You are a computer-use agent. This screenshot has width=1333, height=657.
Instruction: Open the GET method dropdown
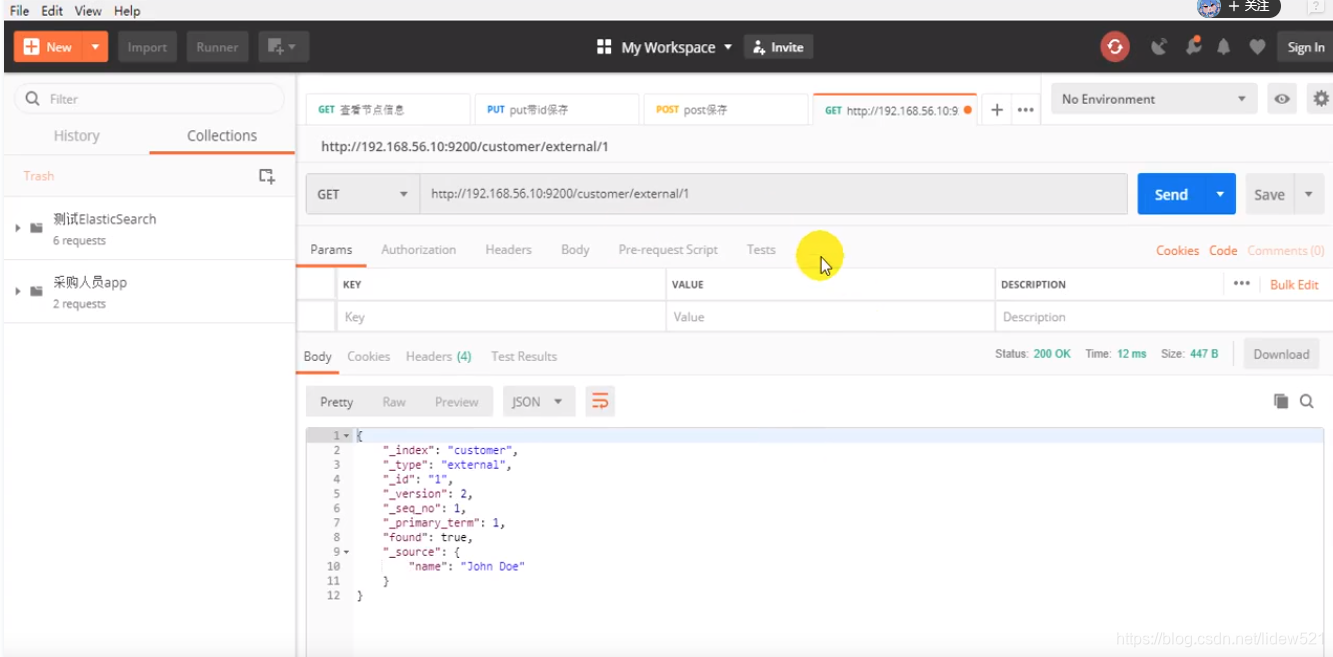coord(362,194)
